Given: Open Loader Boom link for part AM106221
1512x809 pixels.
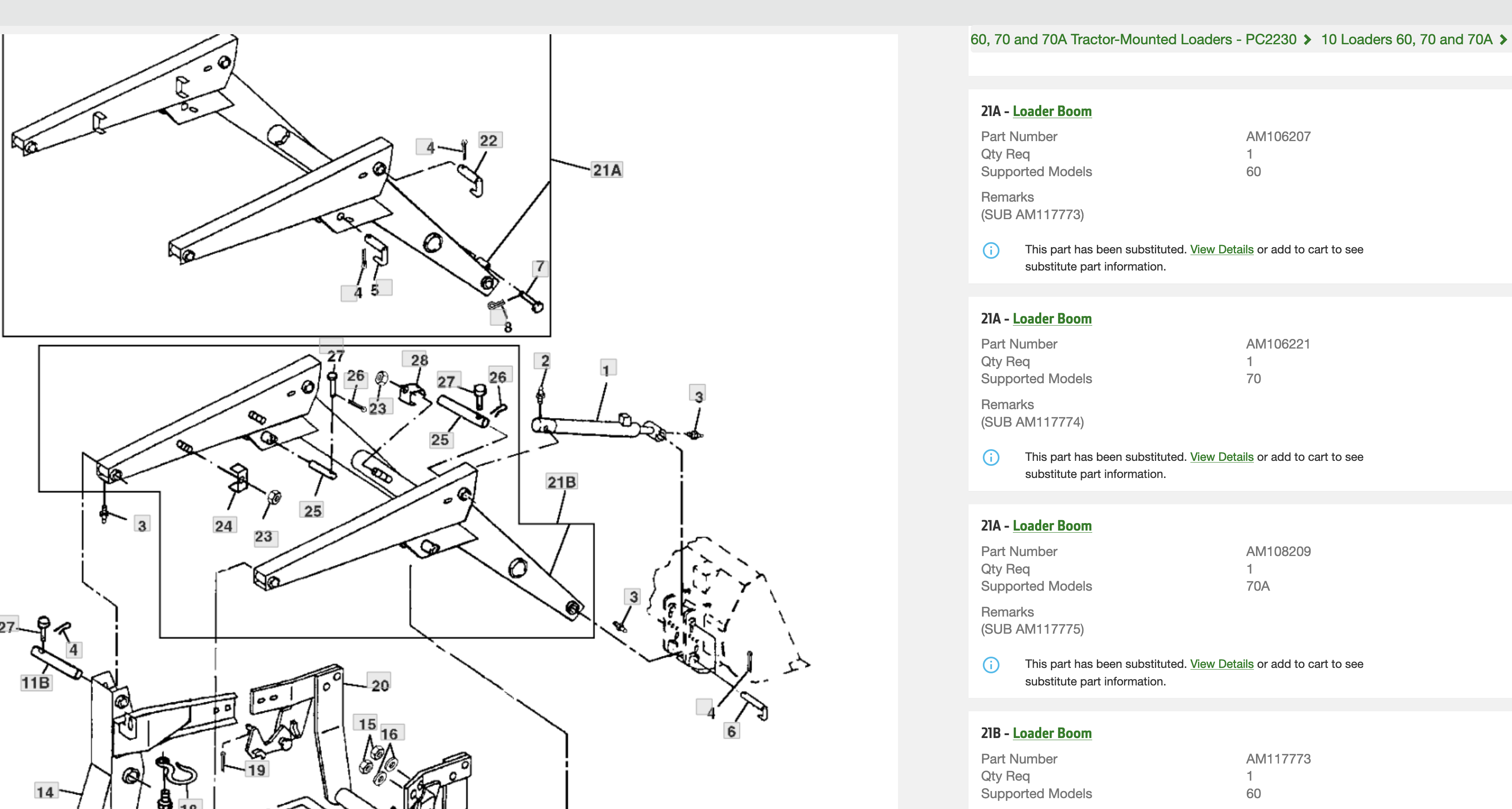Looking at the screenshot, I should (1052, 319).
